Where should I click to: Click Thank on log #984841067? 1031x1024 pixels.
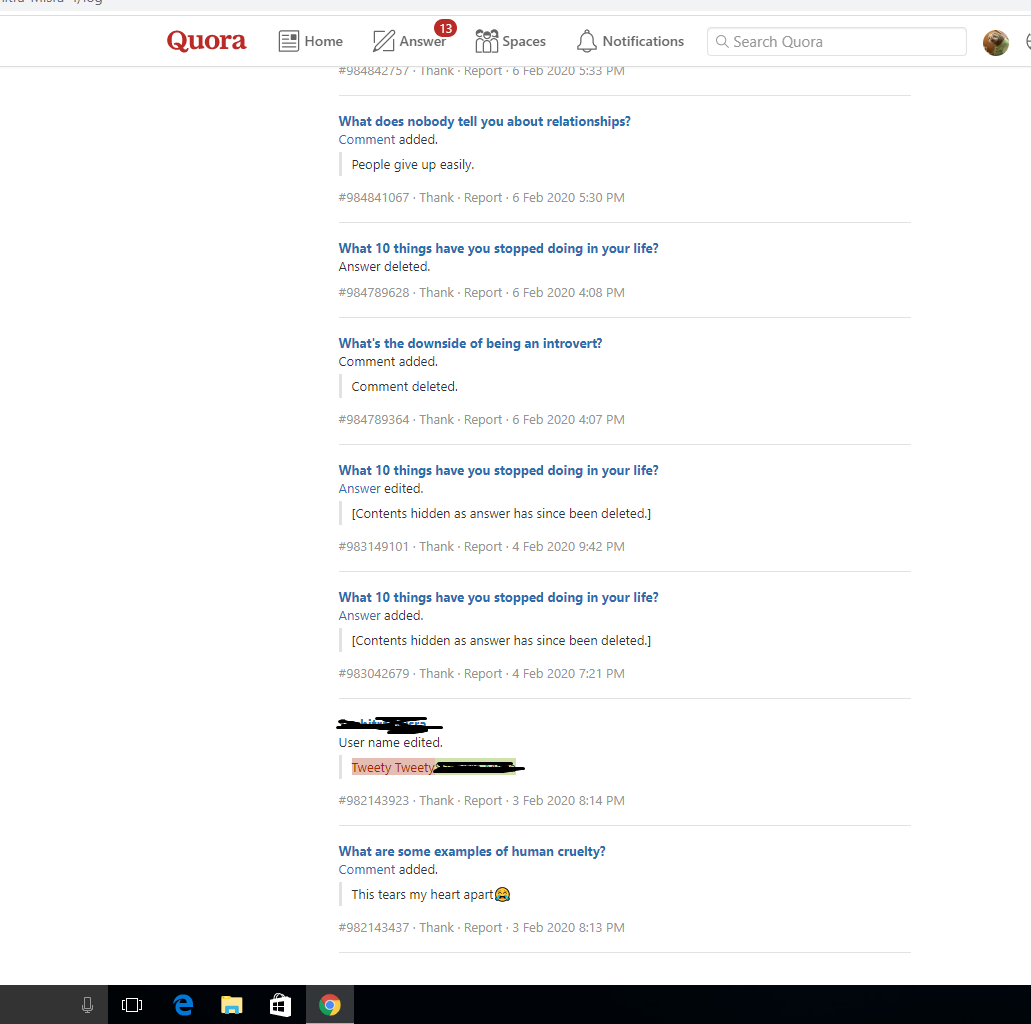pos(437,197)
